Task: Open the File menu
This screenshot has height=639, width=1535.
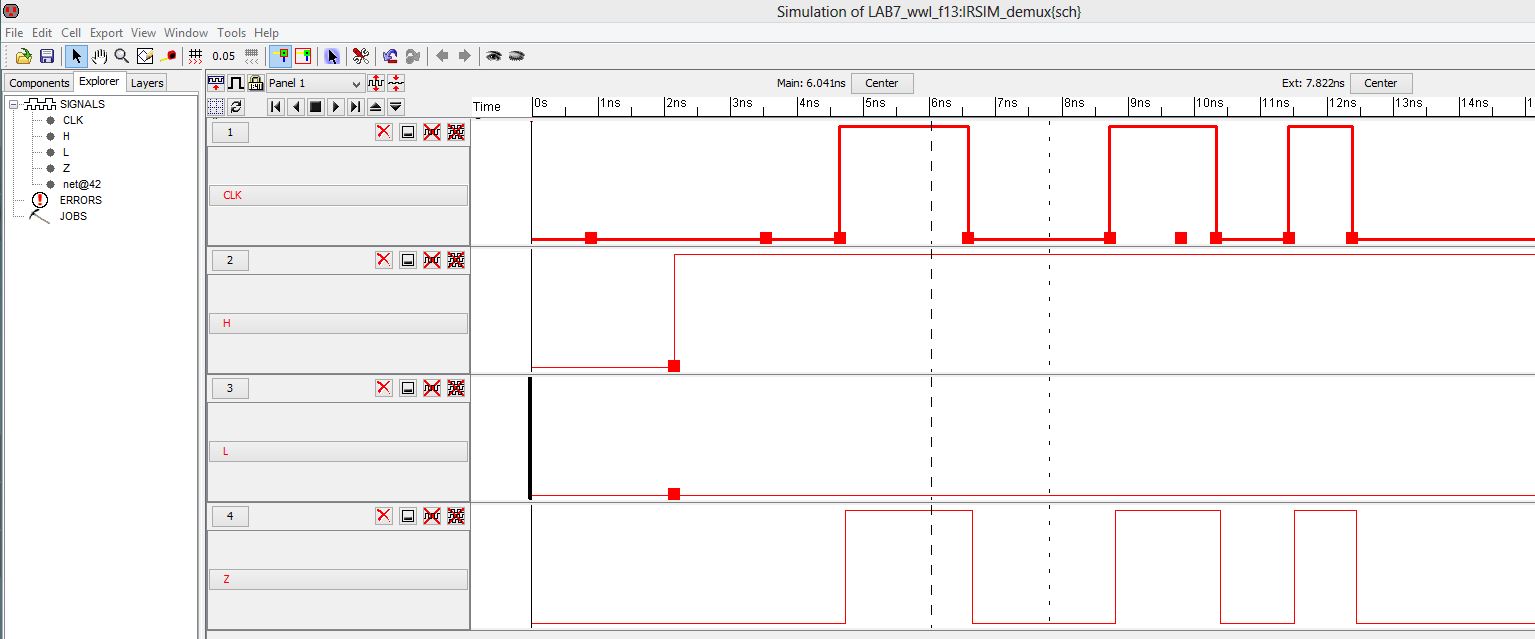Action: click(x=14, y=33)
